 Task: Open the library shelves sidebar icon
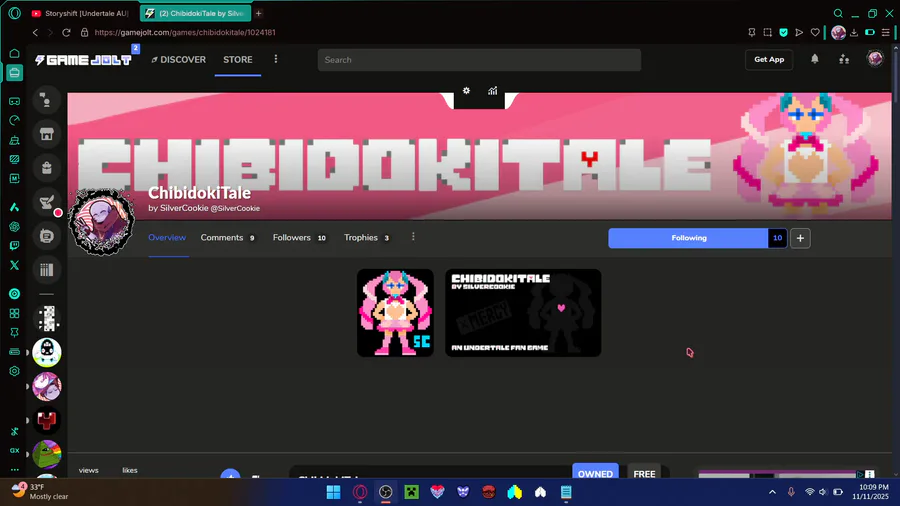pos(46,270)
